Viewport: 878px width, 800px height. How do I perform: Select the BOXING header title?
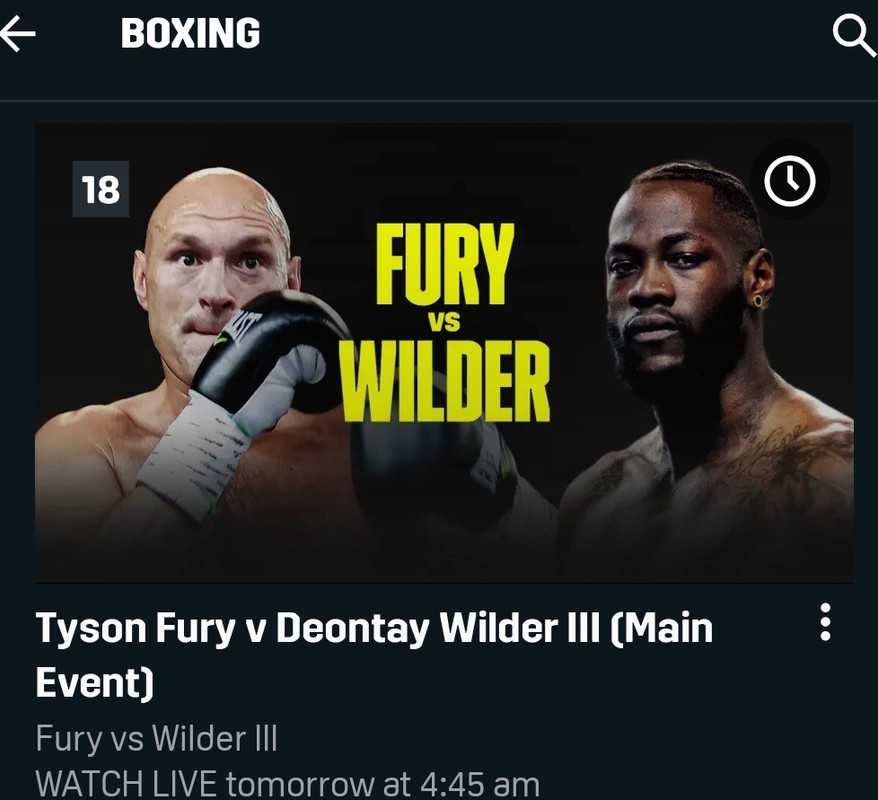[190, 34]
